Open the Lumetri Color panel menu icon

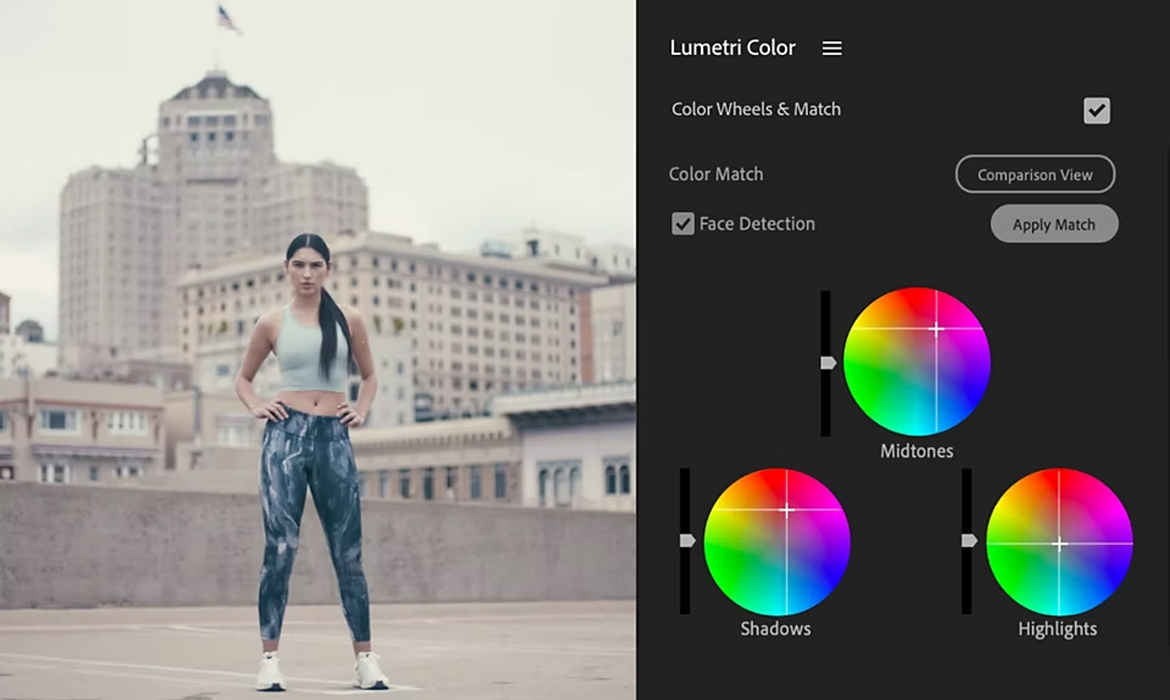point(832,48)
